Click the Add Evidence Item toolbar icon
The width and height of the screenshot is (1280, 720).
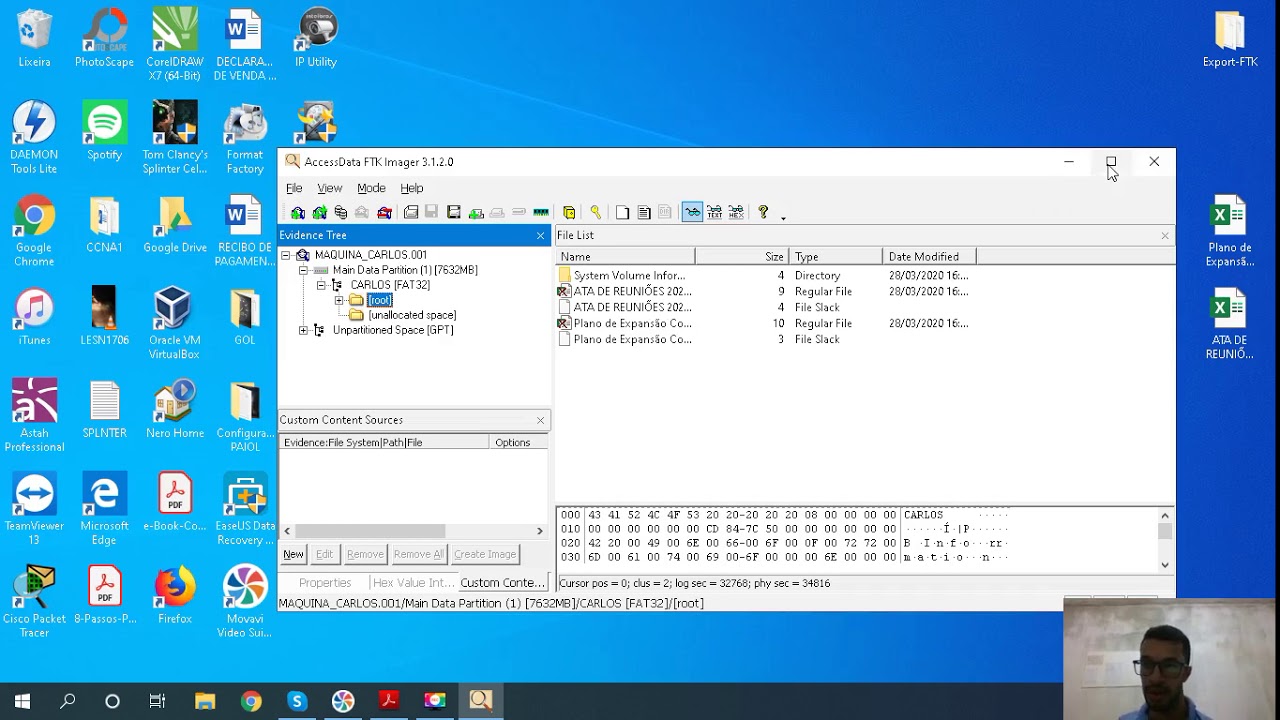coord(298,212)
